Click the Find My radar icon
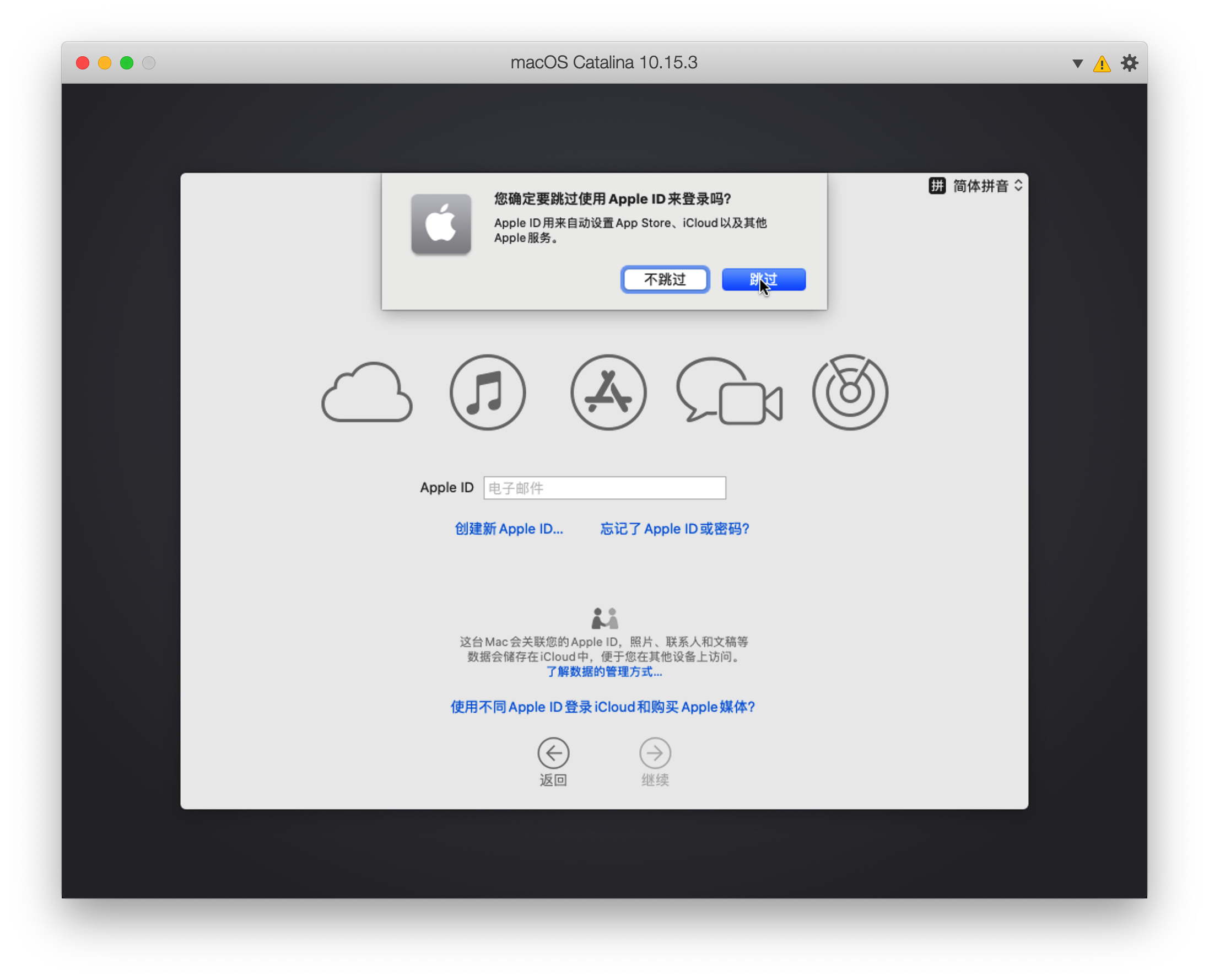The image size is (1209, 980). [850, 392]
